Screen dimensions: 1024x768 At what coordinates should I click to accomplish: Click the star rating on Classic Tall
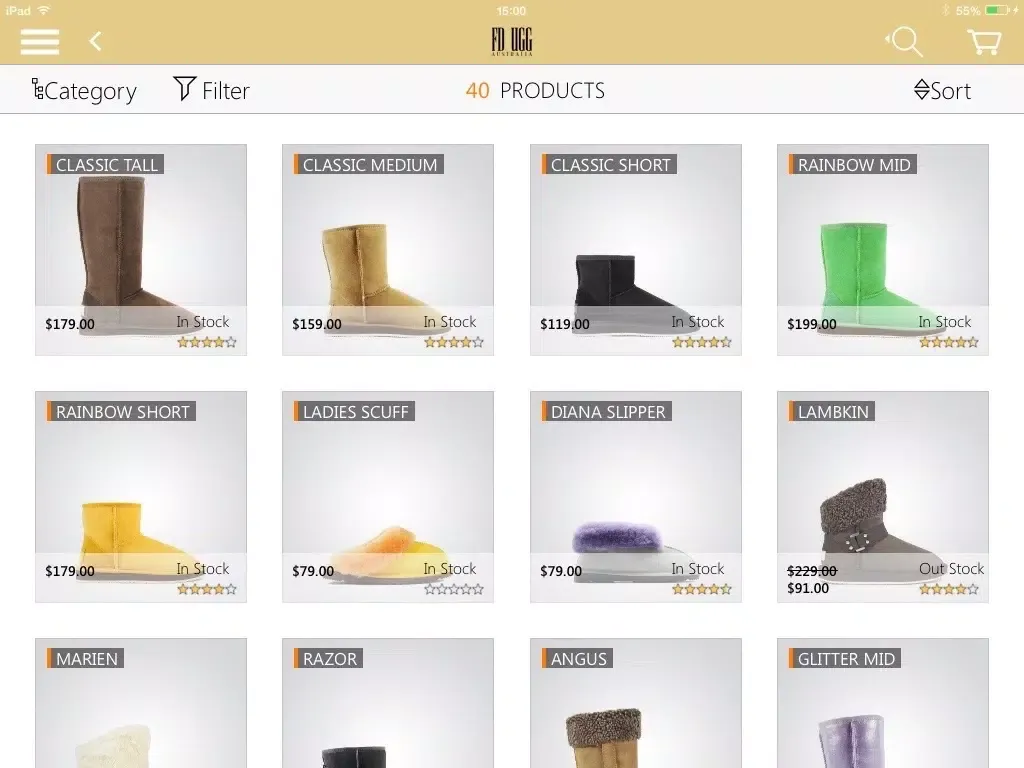tap(206, 342)
